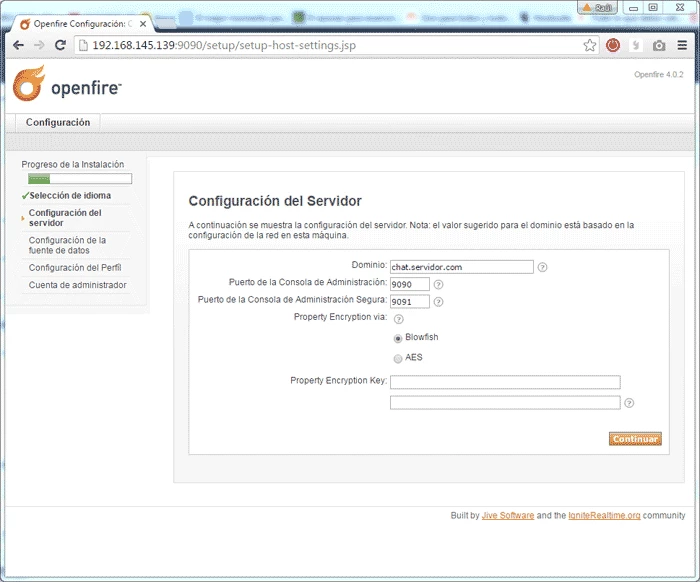Open the Chrome hamburger menu
700x582 pixels.
[683, 45]
